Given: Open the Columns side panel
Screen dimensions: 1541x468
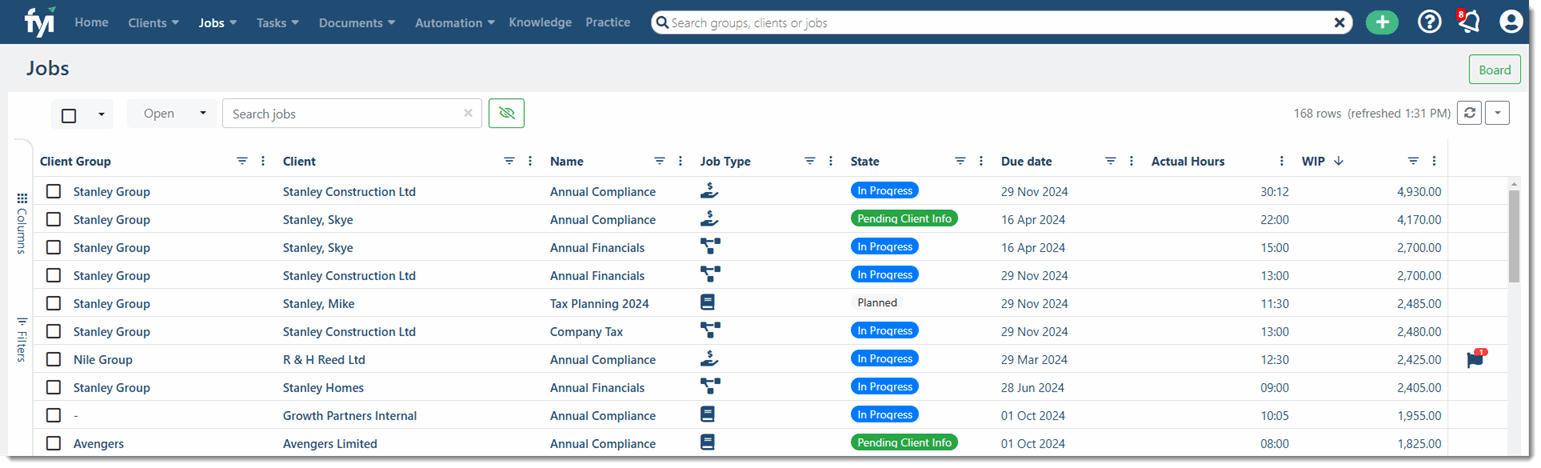Looking at the screenshot, I should (21, 223).
